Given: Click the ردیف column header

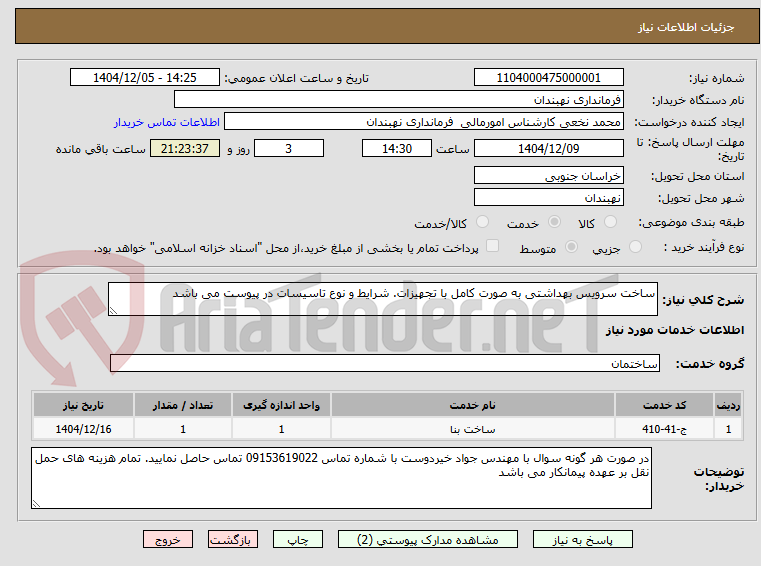Looking at the screenshot, I should [728, 405].
